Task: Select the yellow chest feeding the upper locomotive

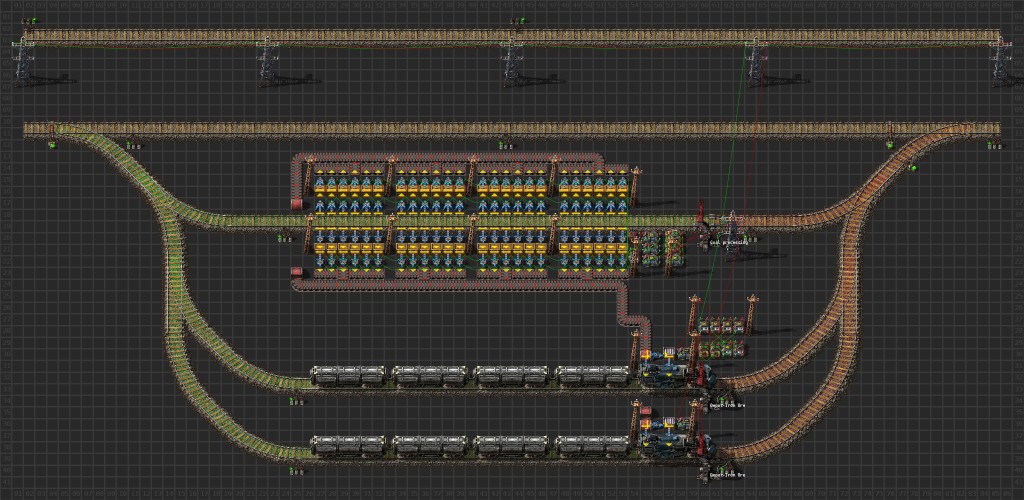Action: pyautogui.click(x=645, y=354)
